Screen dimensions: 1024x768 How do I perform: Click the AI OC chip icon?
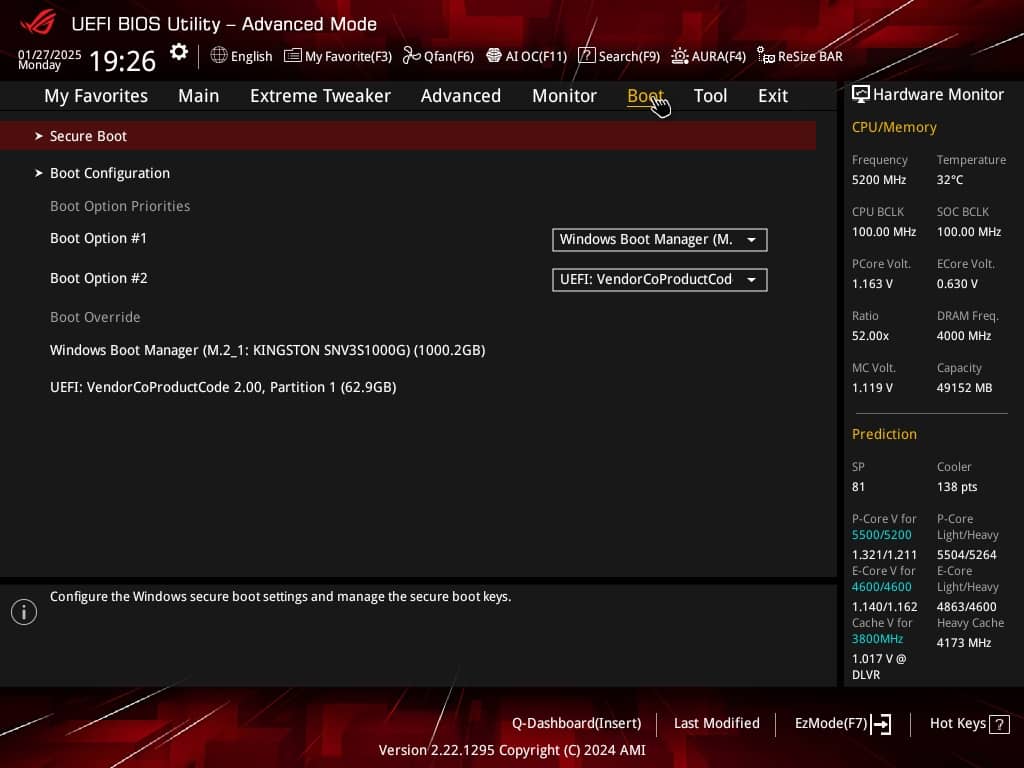tap(494, 56)
